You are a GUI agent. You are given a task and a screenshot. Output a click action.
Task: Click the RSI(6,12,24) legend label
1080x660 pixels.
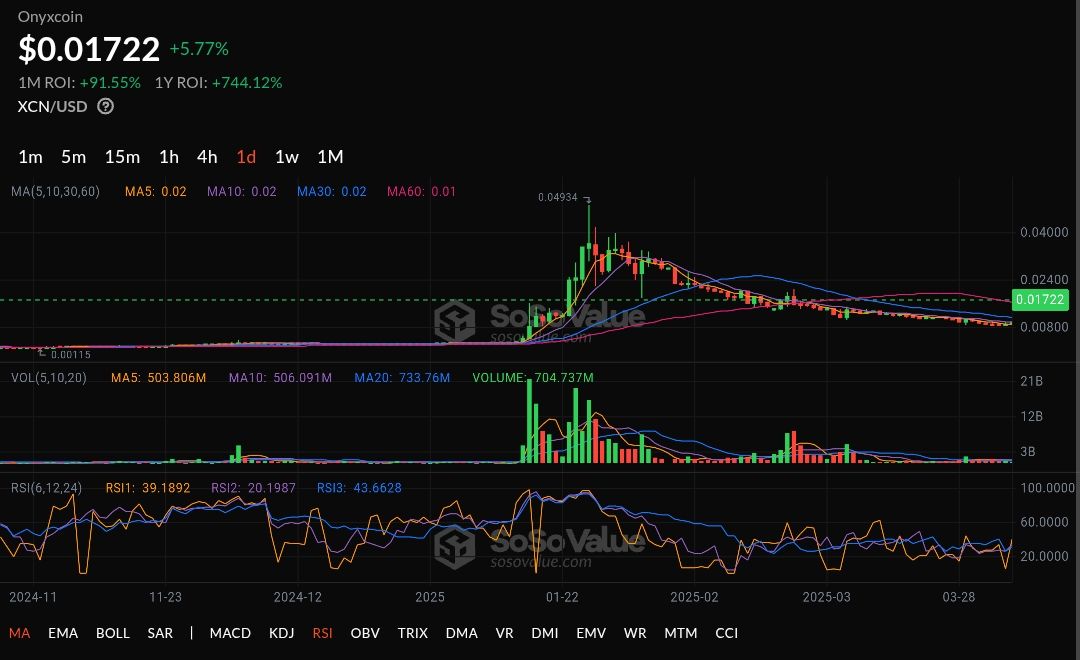click(x=46, y=488)
